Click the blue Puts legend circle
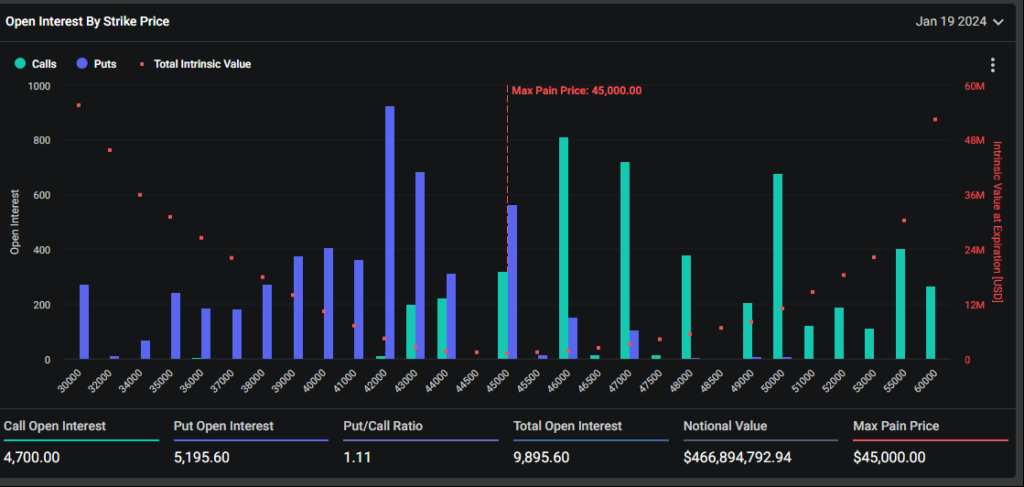This screenshot has height=487, width=1024. pyautogui.click(x=80, y=64)
